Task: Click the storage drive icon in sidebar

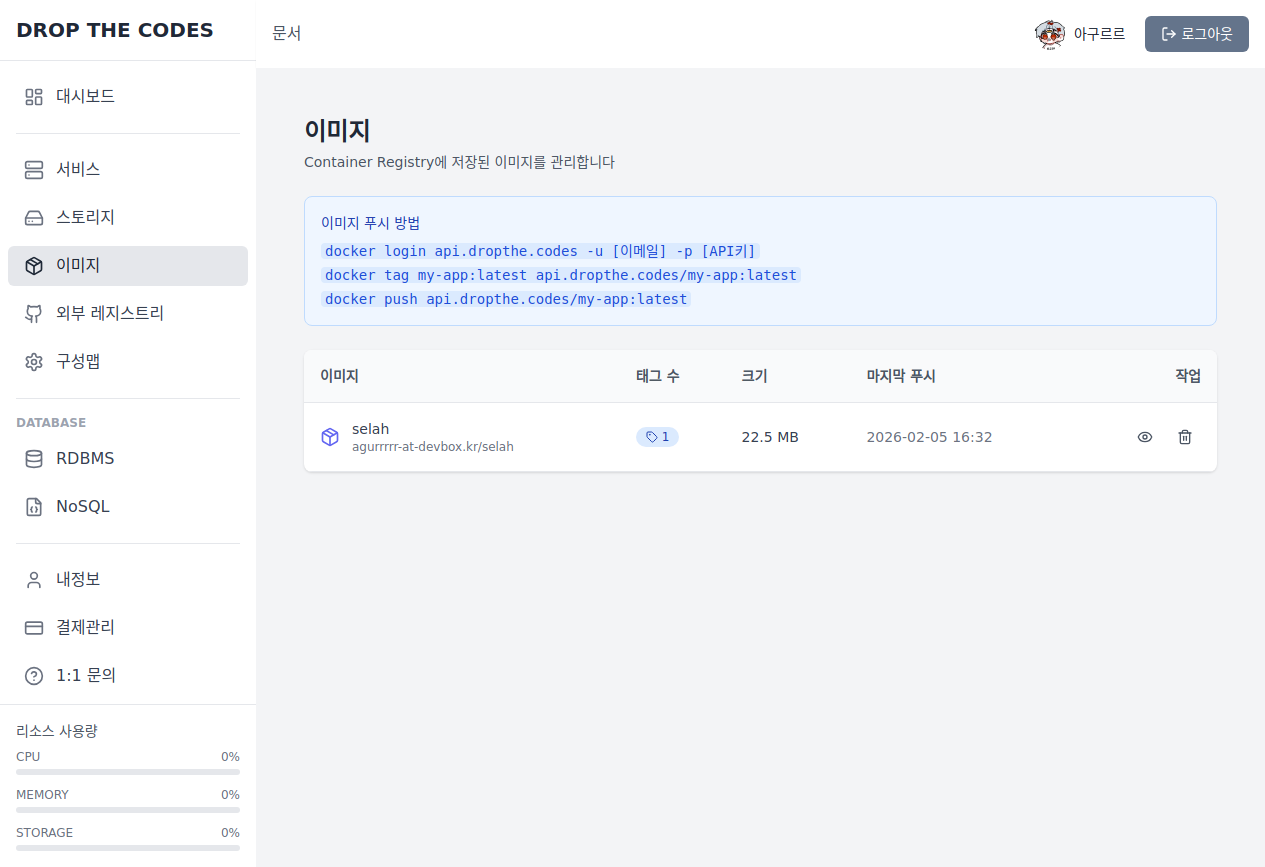Action: click(34, 218)
